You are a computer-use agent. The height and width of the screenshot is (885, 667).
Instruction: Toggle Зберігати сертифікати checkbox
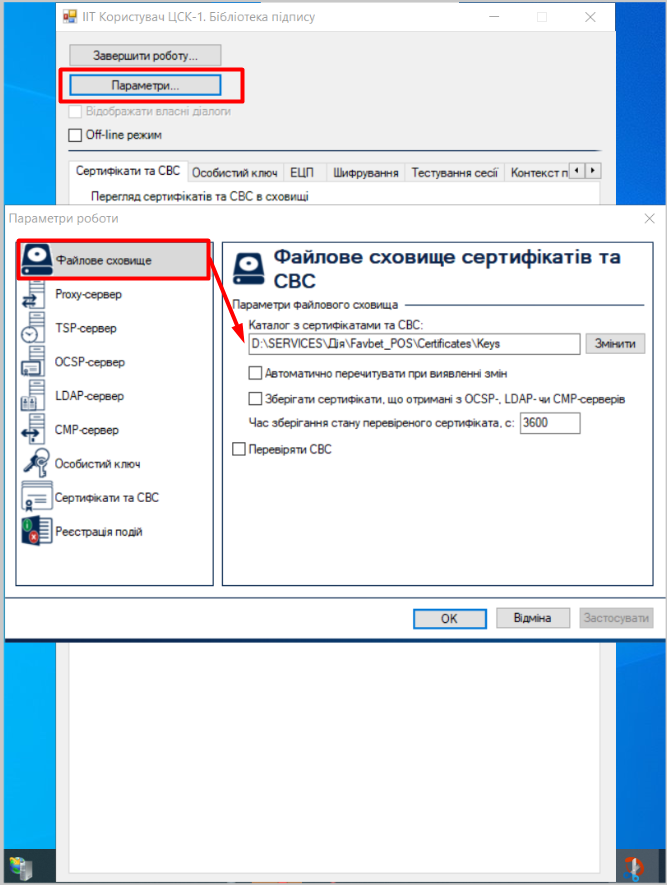[256, 399]
